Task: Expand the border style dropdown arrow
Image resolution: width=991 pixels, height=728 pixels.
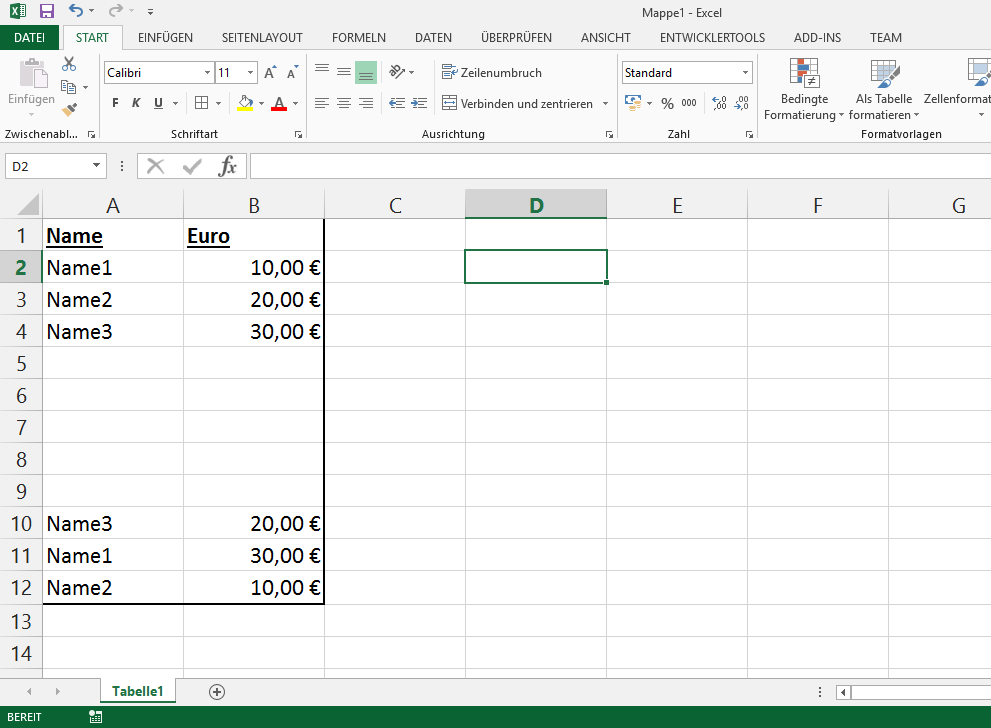Action: tap(219, 103)
